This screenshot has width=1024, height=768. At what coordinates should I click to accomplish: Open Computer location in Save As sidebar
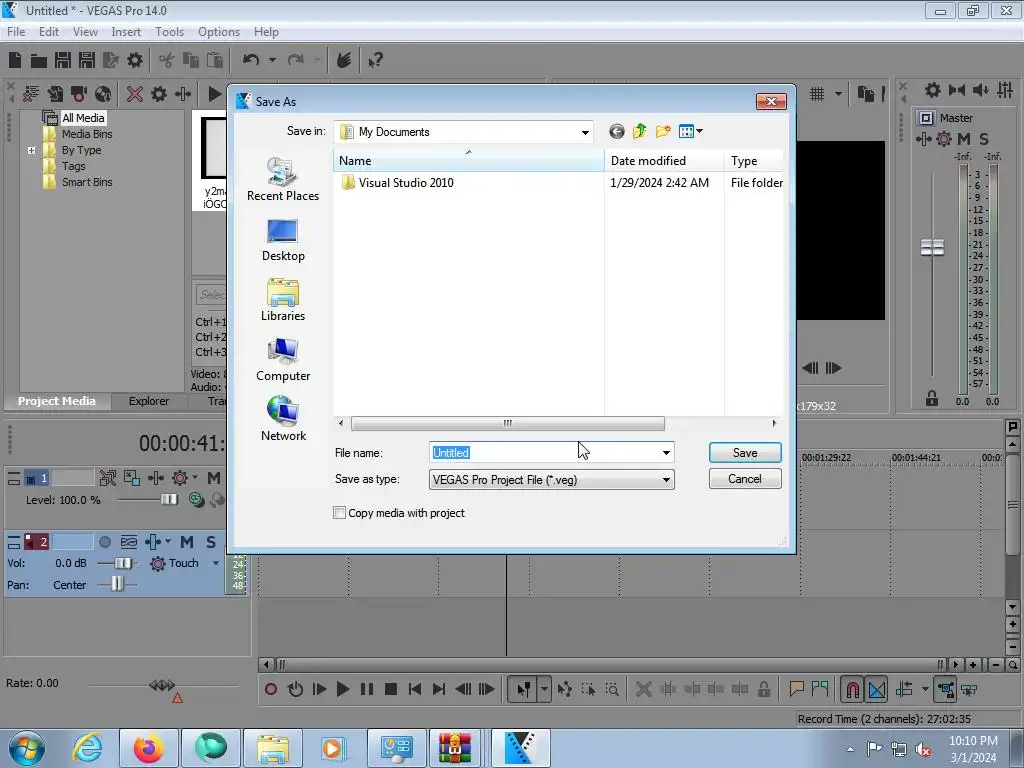click(283, 360)
